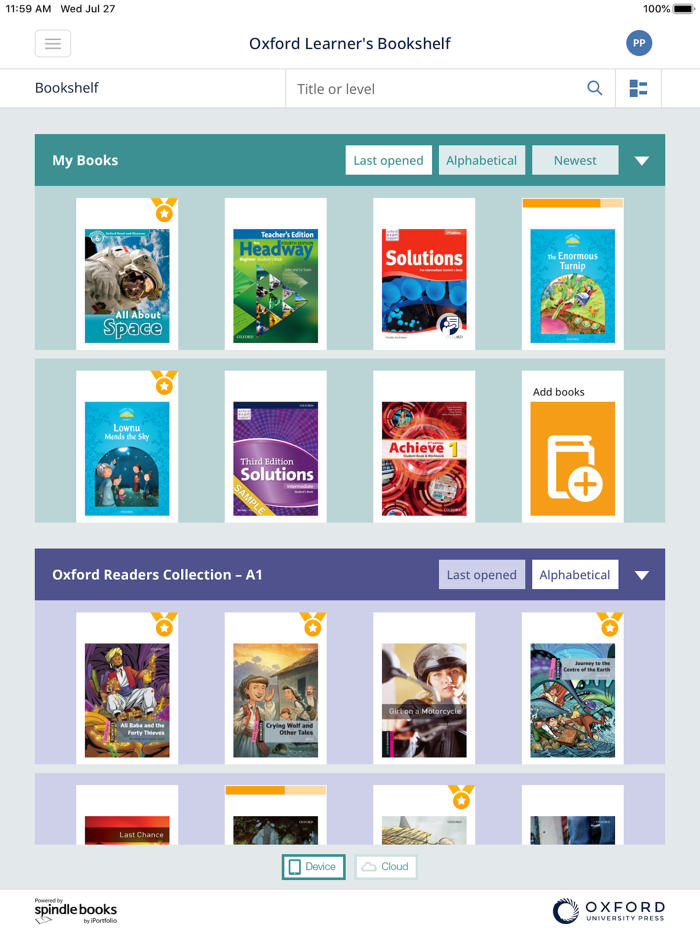Screen dimensions: 700x933
Task: Sort My Books by Last opened
Action: coord(389,160)
